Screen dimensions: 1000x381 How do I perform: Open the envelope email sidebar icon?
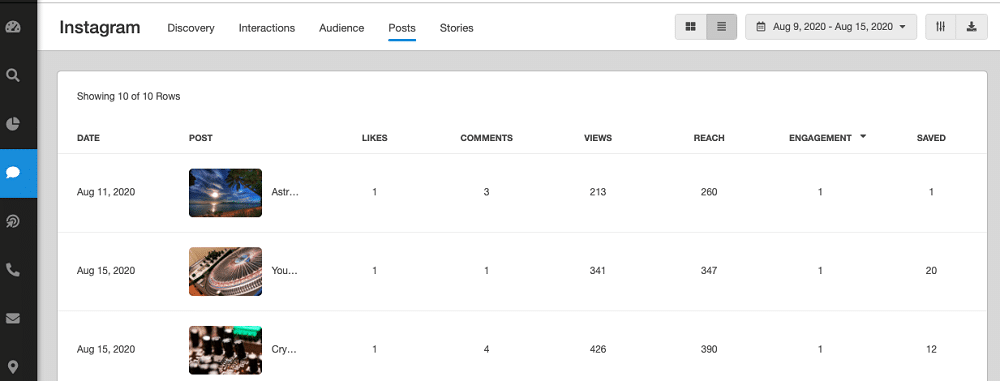[13, 318]
